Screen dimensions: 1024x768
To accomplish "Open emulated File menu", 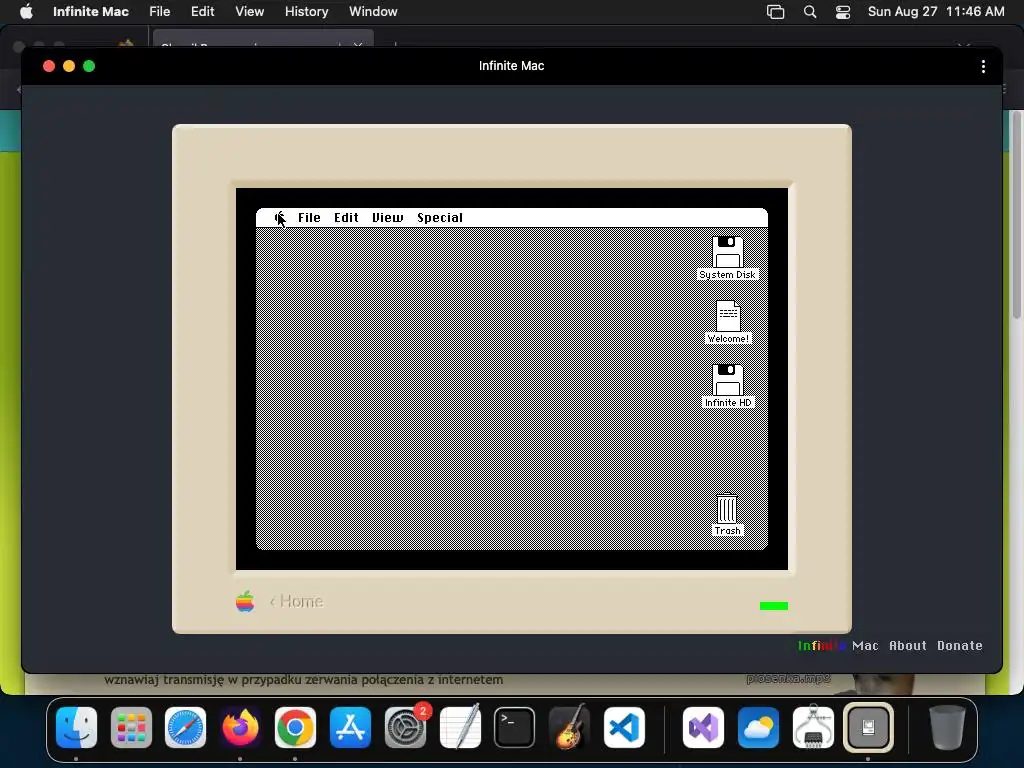I will coord(309,217).
